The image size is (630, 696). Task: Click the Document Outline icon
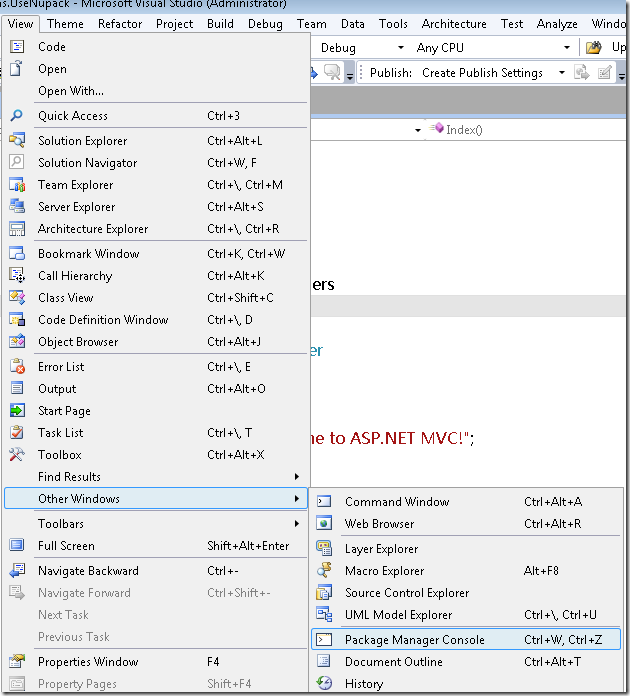pos(324,661)
